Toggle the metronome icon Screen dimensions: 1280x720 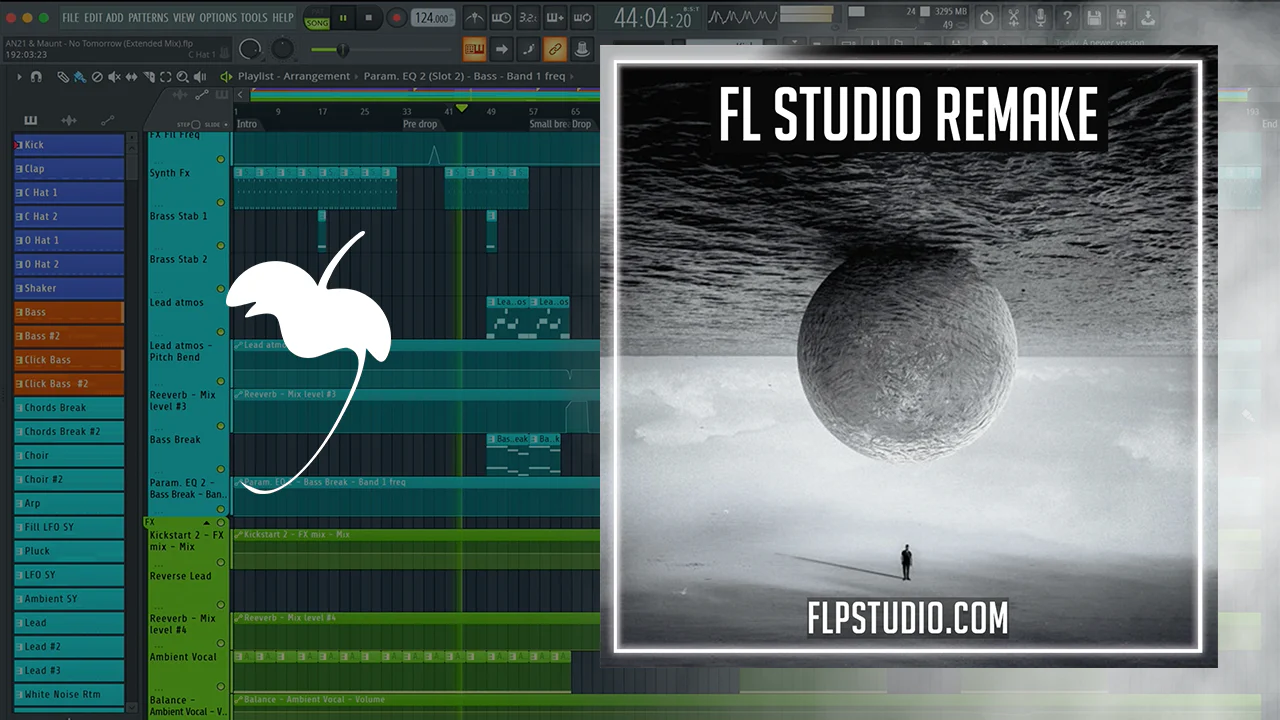[476, 18]
